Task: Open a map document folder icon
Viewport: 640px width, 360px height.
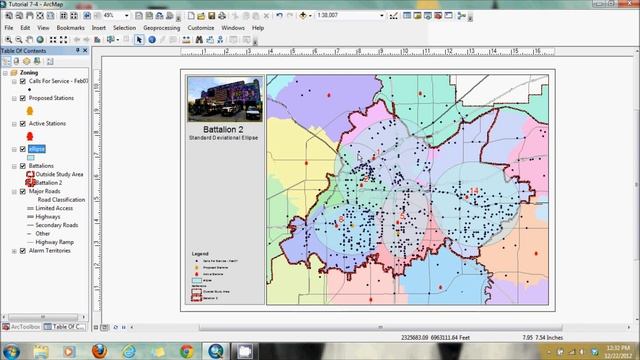Action: 201,16
